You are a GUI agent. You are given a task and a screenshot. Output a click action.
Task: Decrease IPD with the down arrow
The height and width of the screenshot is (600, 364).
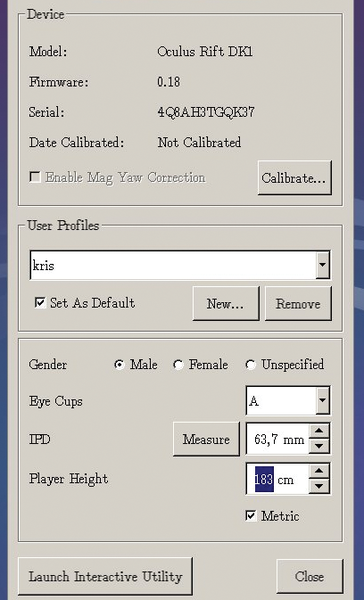(319, 446)
